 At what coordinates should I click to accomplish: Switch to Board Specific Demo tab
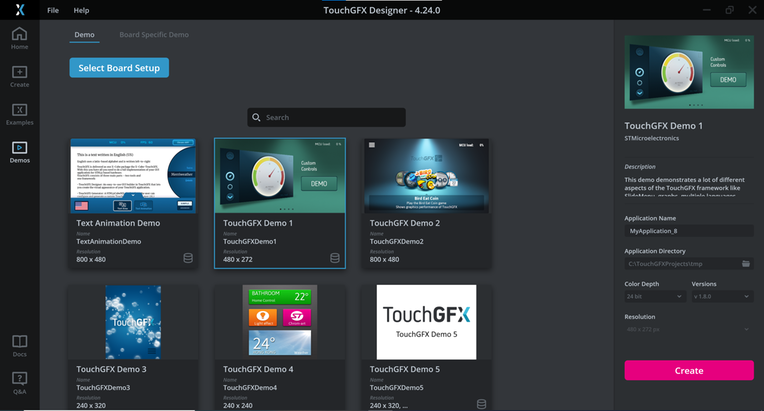(x=154, y=35)
